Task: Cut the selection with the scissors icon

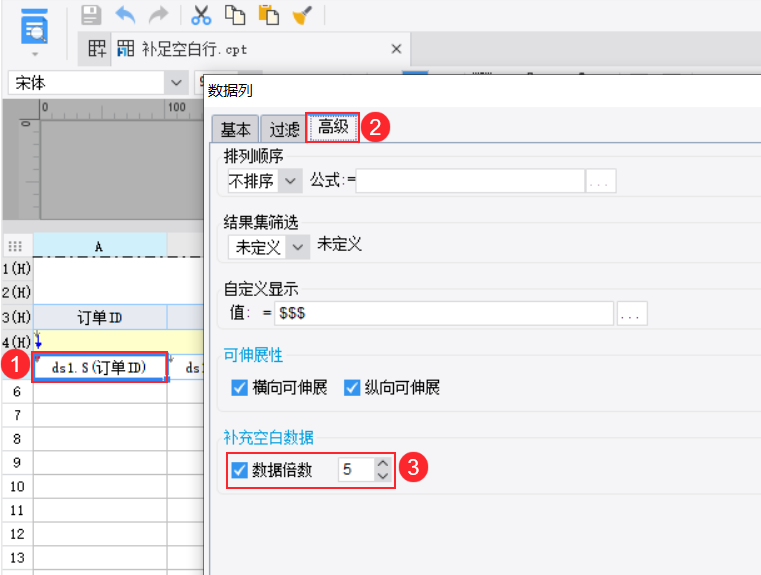Action: pyautogui.click(x=201, y=15)
